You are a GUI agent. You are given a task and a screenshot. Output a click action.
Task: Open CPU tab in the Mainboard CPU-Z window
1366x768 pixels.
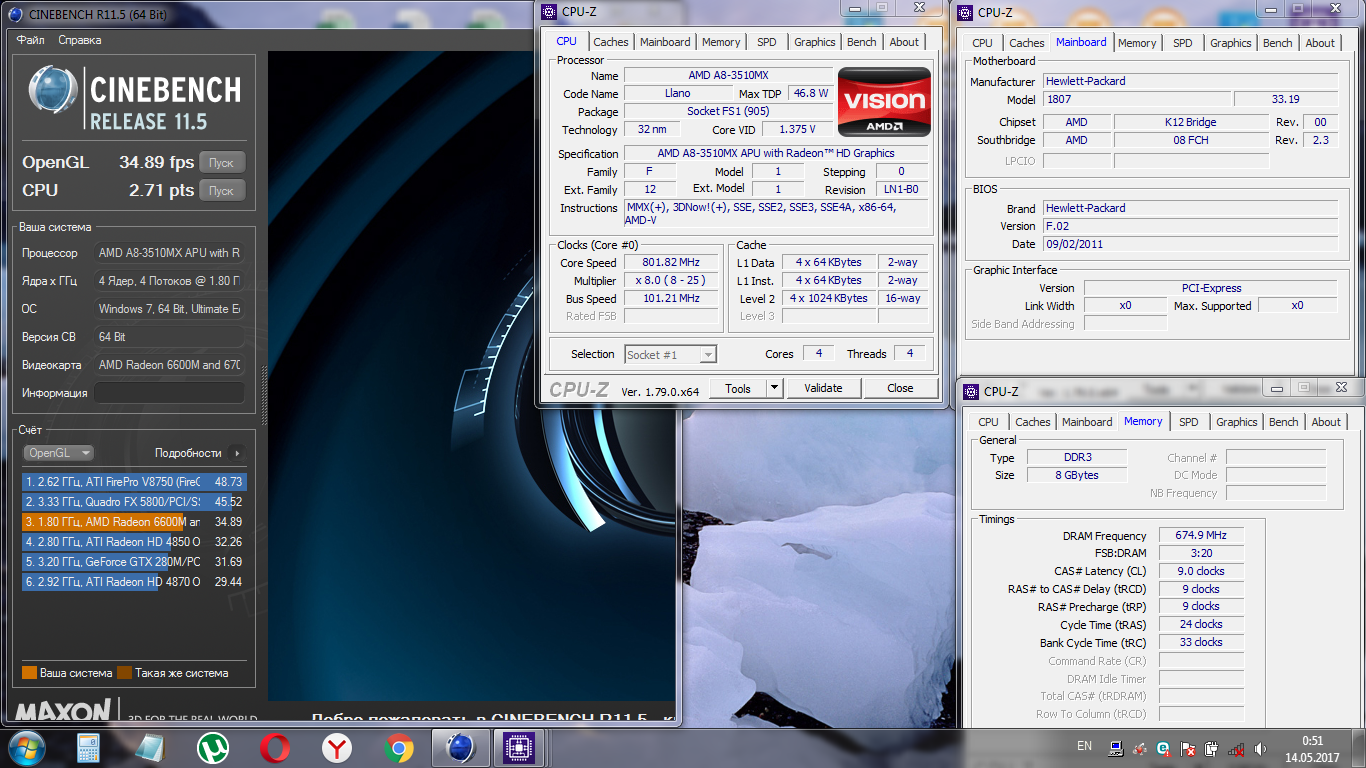pyautogui.click(x=983, y=43)
